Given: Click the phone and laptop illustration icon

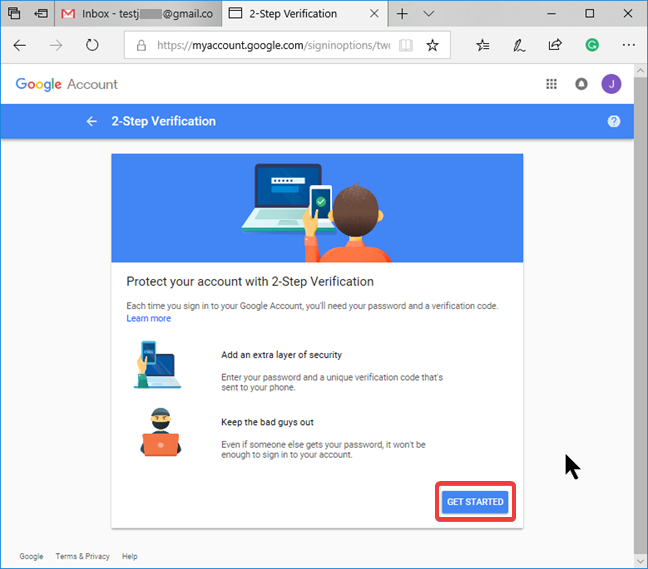Looking at the screenshot, I should tap(157, 365).
